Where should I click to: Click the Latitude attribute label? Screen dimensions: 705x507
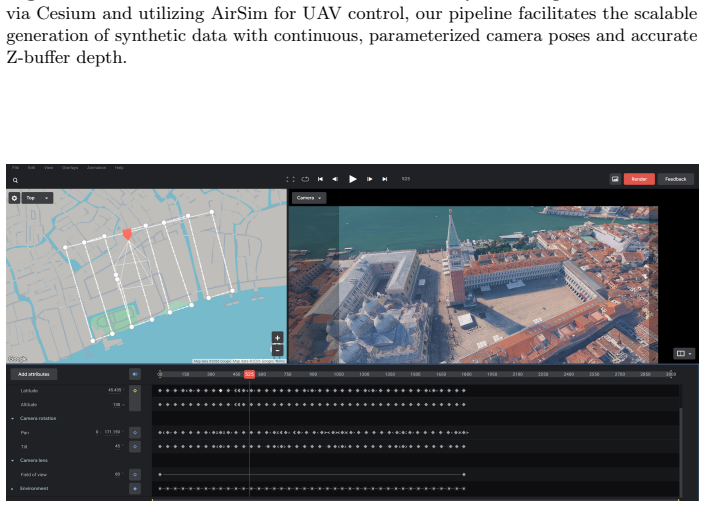click(29, 391)
